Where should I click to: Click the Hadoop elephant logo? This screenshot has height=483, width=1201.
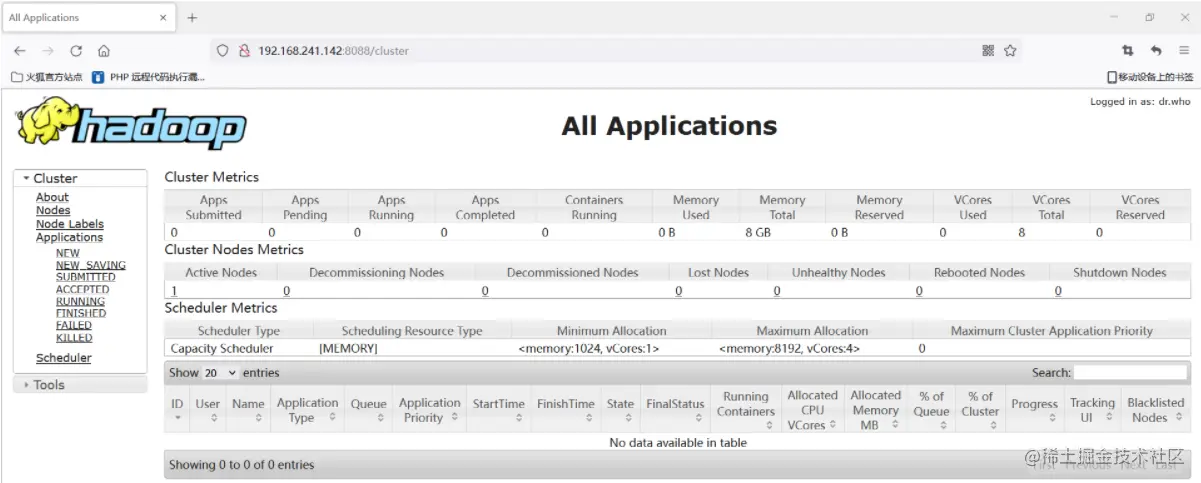coord(130,124)
